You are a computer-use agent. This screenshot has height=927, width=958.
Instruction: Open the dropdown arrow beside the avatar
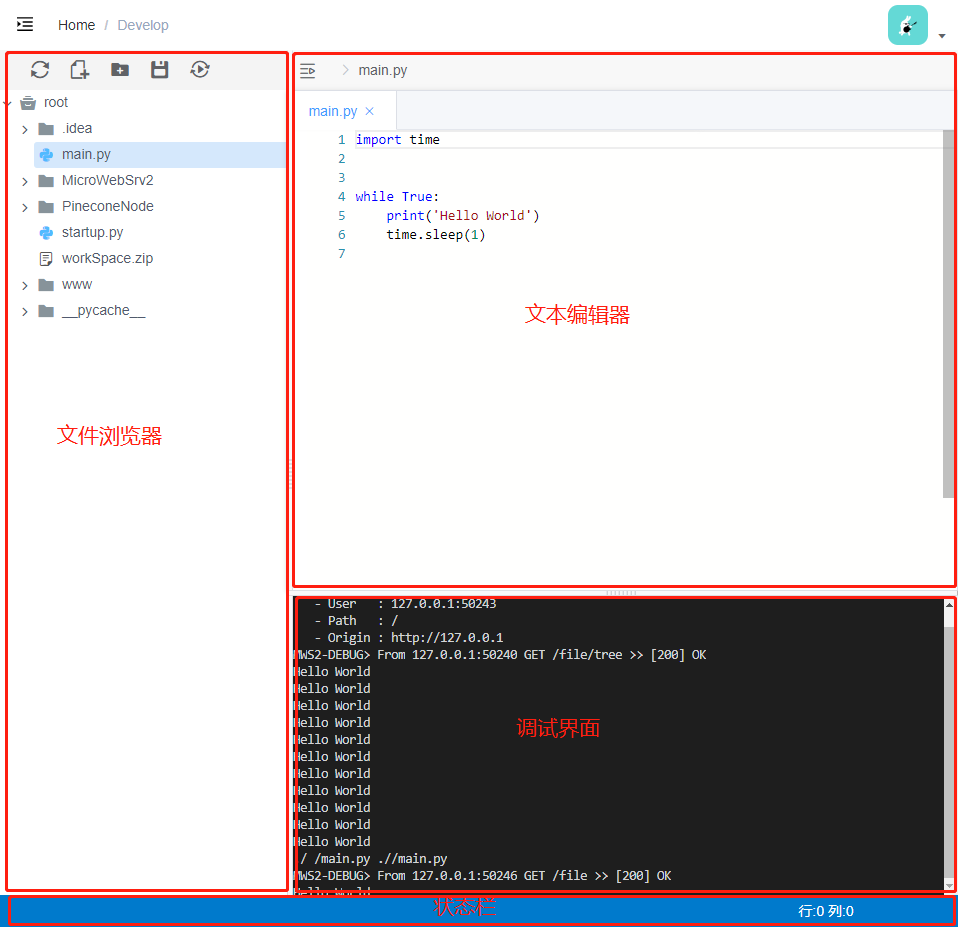click(942, 36)
